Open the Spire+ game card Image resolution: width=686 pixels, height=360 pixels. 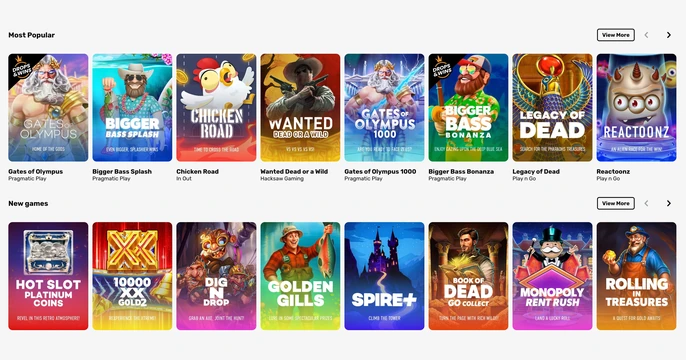pyautogui.click(x=384, y=276)
